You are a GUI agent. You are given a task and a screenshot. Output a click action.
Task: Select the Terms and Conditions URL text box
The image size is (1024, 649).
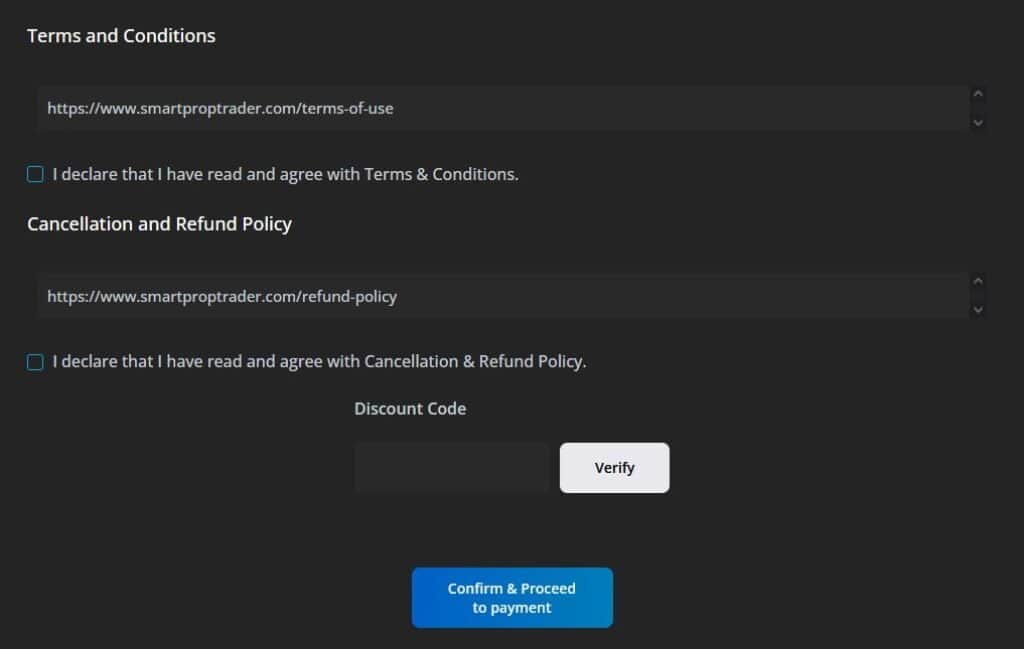click(x=500, y=108)
